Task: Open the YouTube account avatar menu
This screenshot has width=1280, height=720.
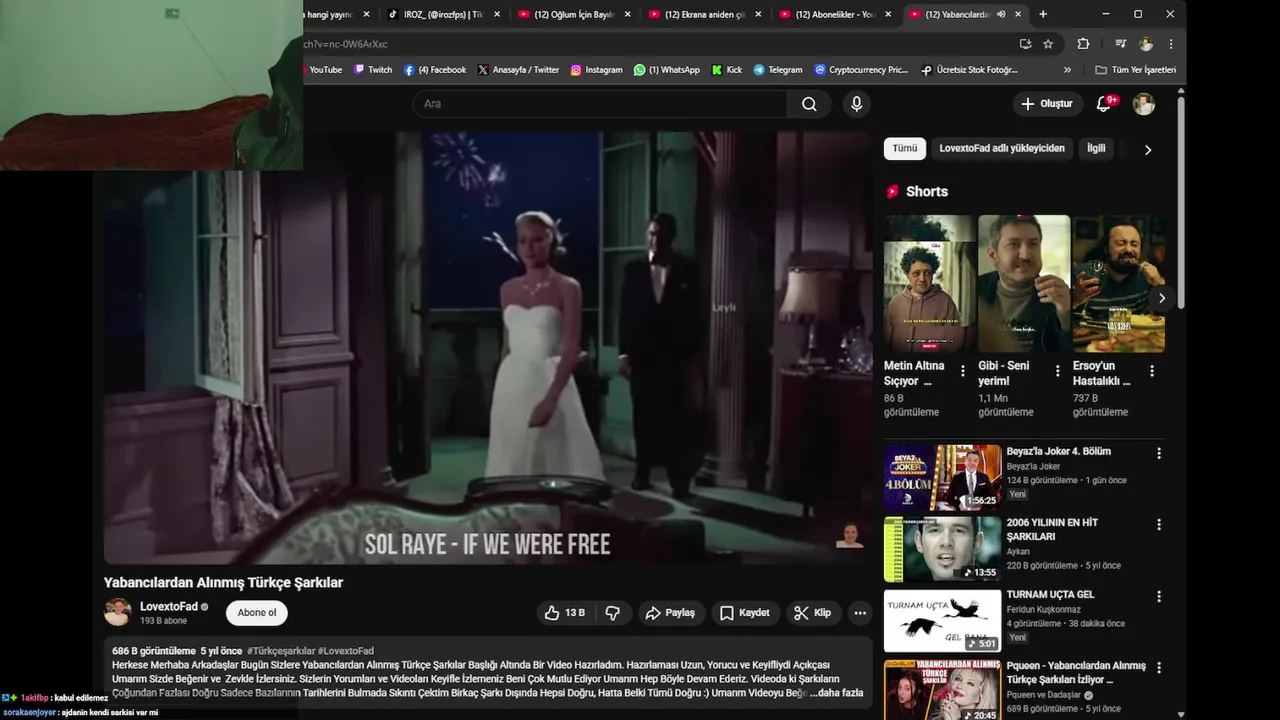Action: click(1144, 104)
